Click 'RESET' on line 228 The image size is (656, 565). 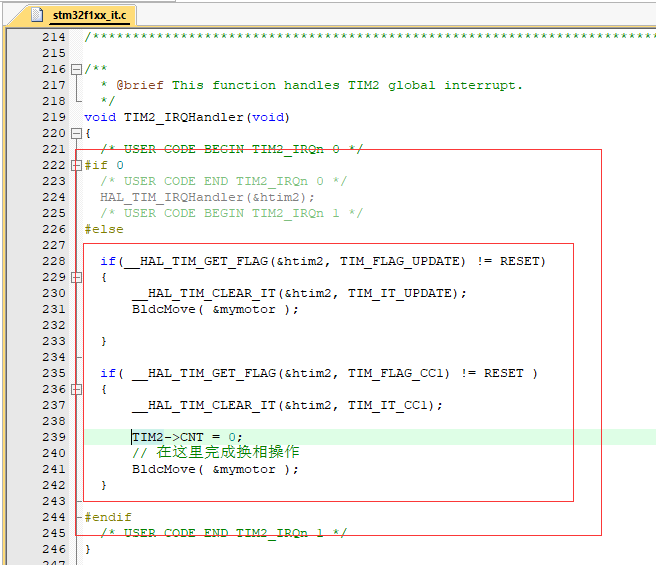(520, 262)
